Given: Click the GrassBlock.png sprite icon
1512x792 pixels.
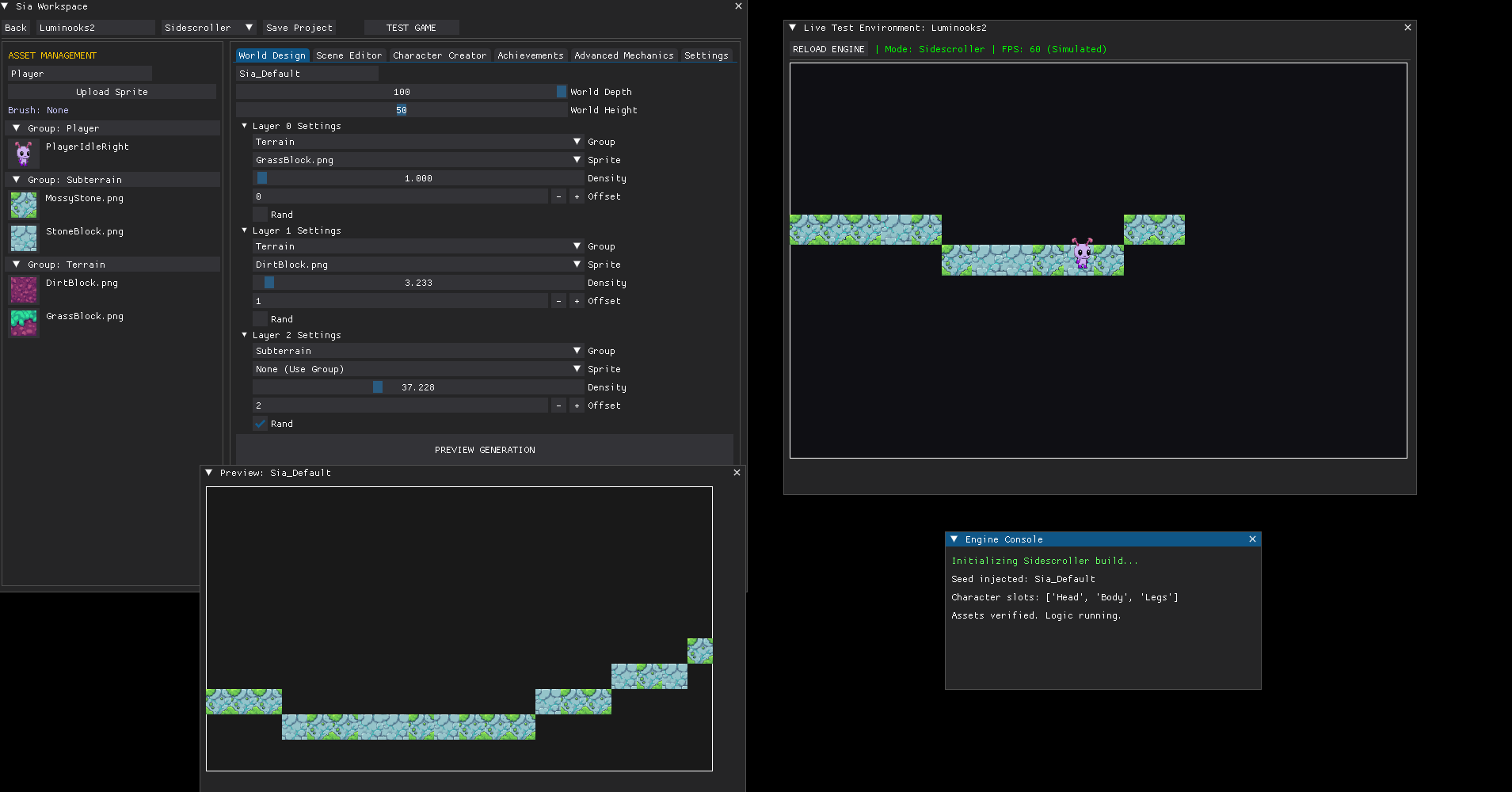Looking at the screenshot, I should (24, 323).
